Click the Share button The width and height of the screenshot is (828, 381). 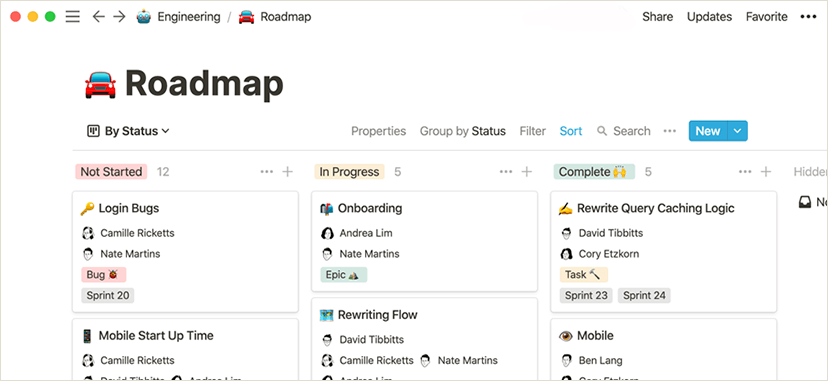tap(657, 17)
